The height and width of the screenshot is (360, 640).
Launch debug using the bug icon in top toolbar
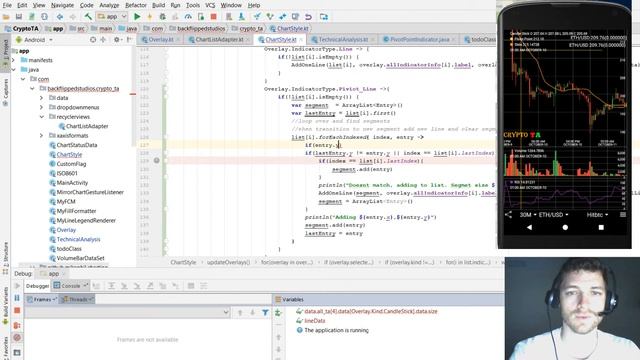[x=162, y=17]
